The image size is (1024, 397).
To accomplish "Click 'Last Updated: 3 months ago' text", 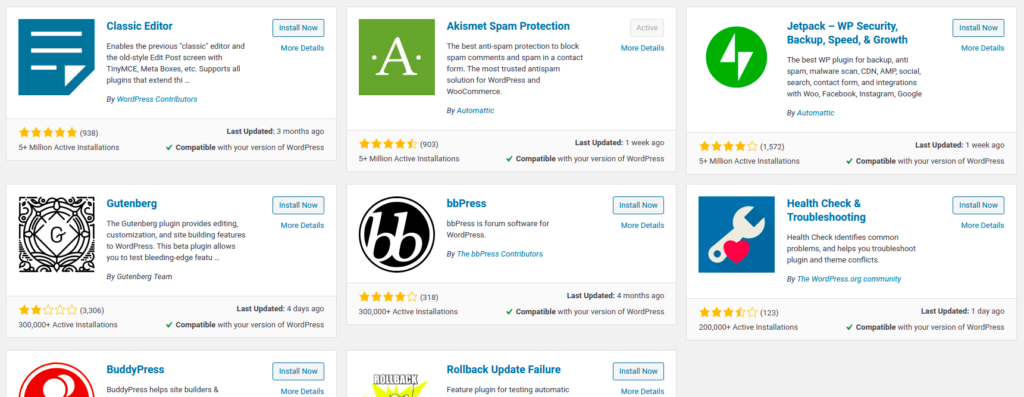I will [275, 131].
